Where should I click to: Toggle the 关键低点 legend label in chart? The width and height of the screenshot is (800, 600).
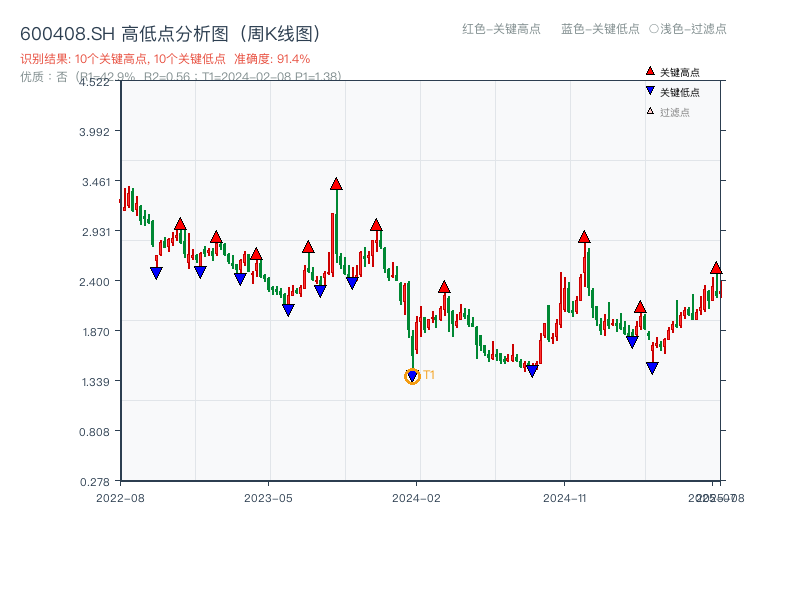tap(680, 92)
